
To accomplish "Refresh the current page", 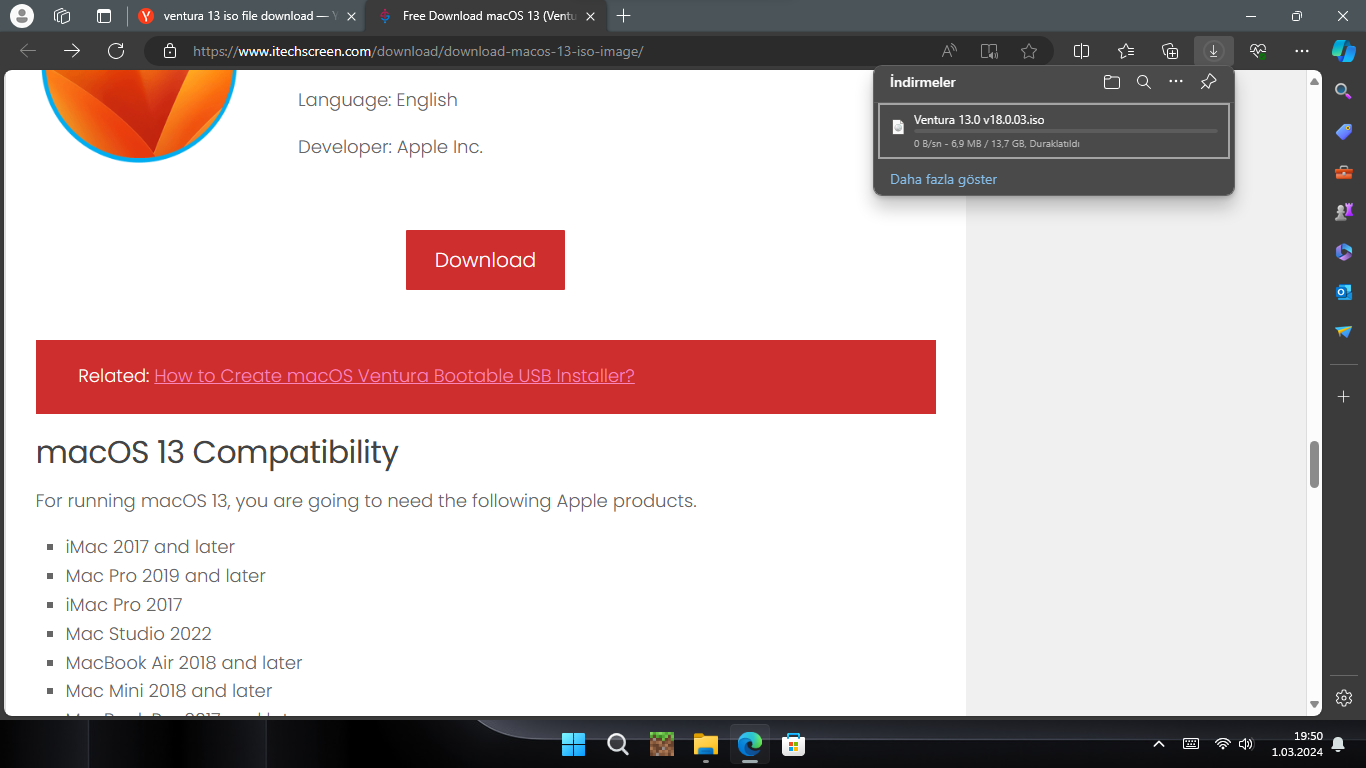I will 116,51.
